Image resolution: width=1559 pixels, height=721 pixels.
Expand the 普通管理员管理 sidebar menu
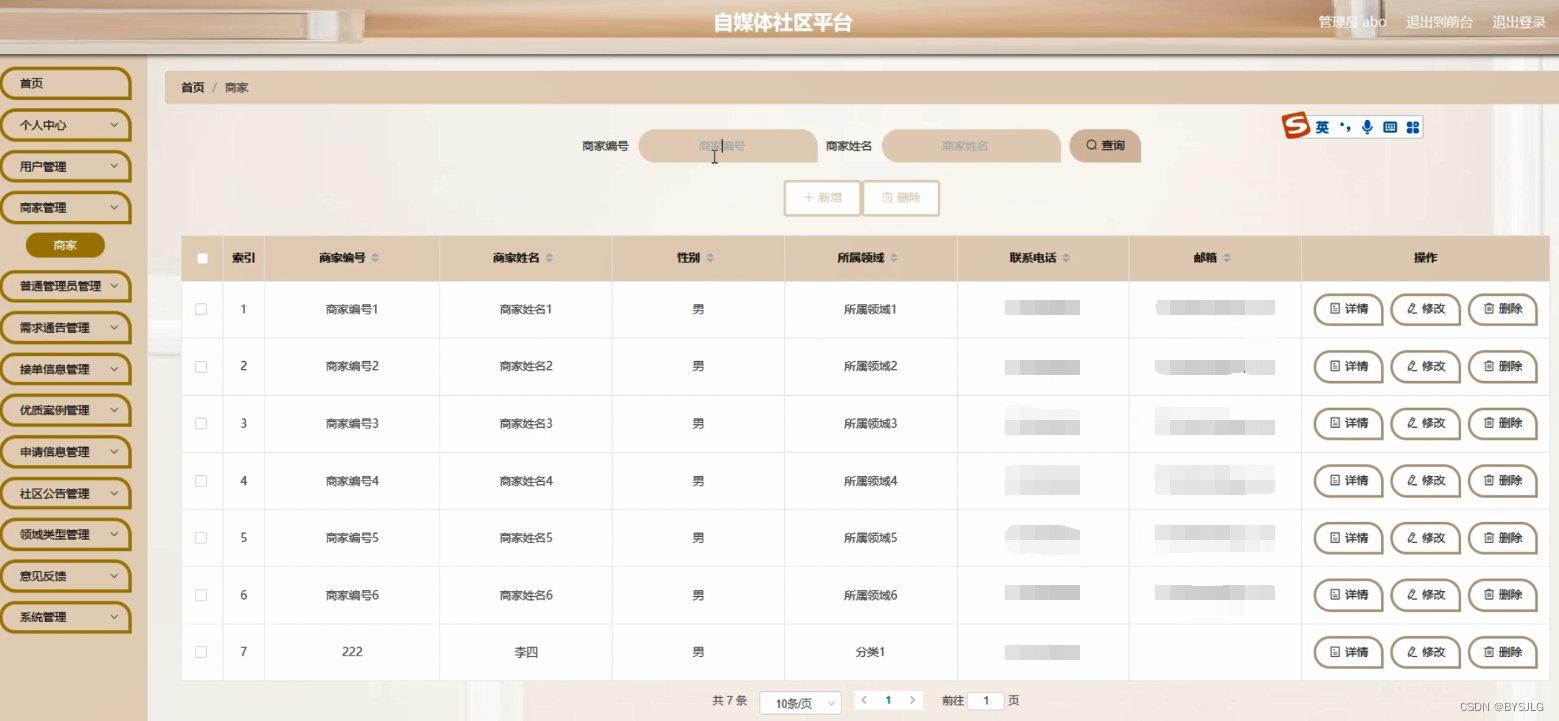pyautogui.click(x=65, y=286)
